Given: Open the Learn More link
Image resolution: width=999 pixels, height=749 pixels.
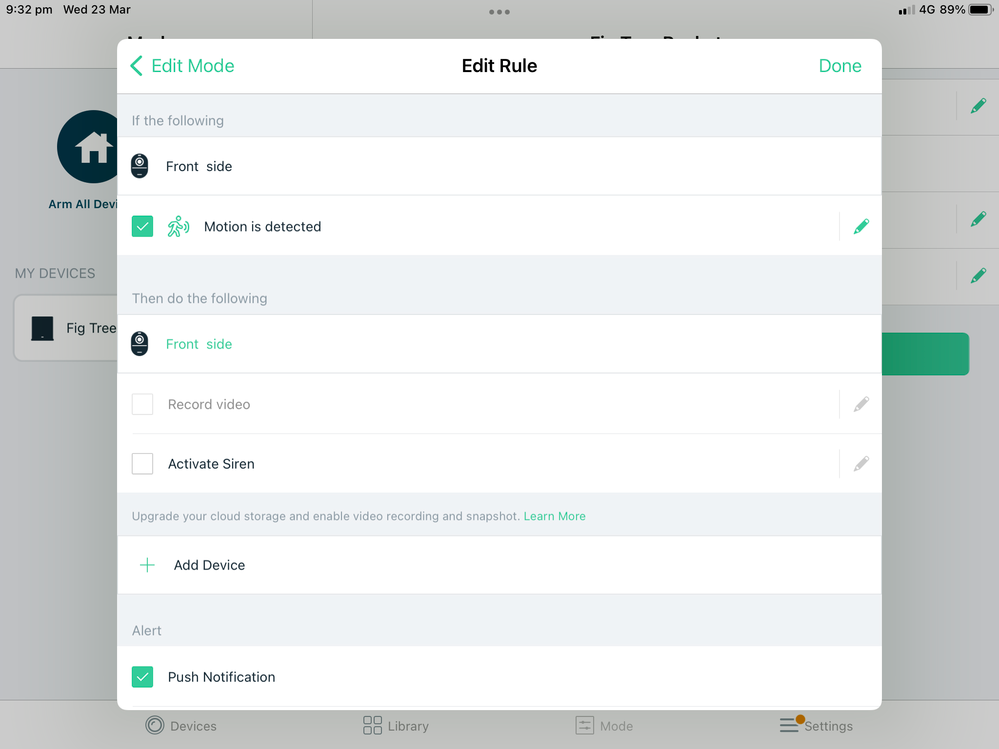Looking at the screenshot, I should click(x=554, y=516).
